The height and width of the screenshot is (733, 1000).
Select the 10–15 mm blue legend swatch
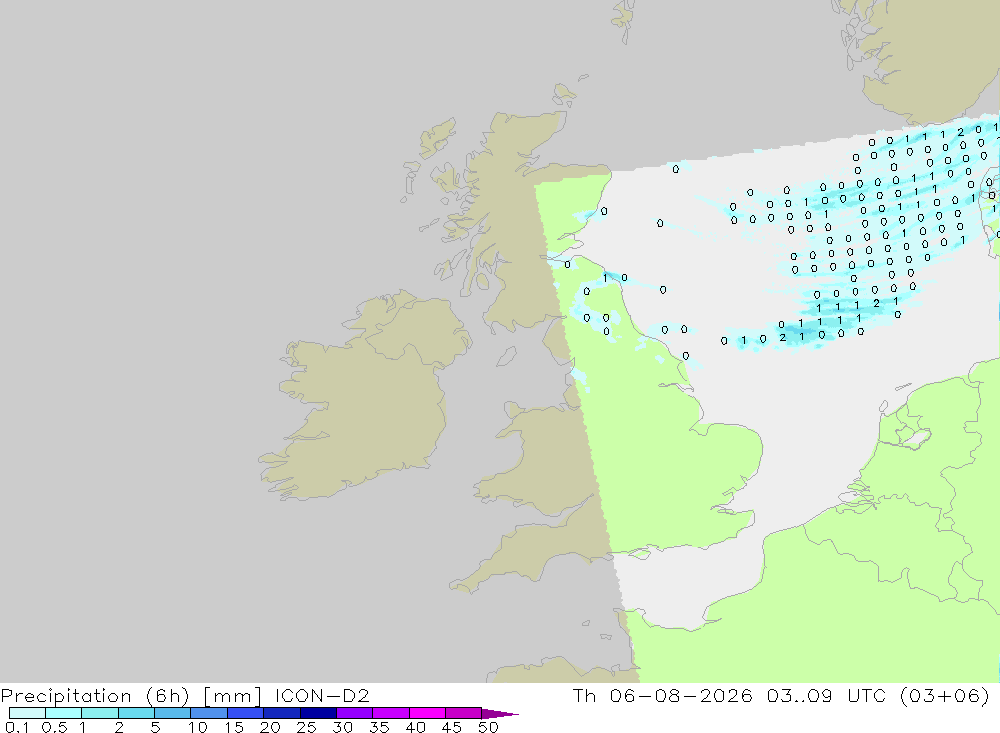[x=209, y=713]
